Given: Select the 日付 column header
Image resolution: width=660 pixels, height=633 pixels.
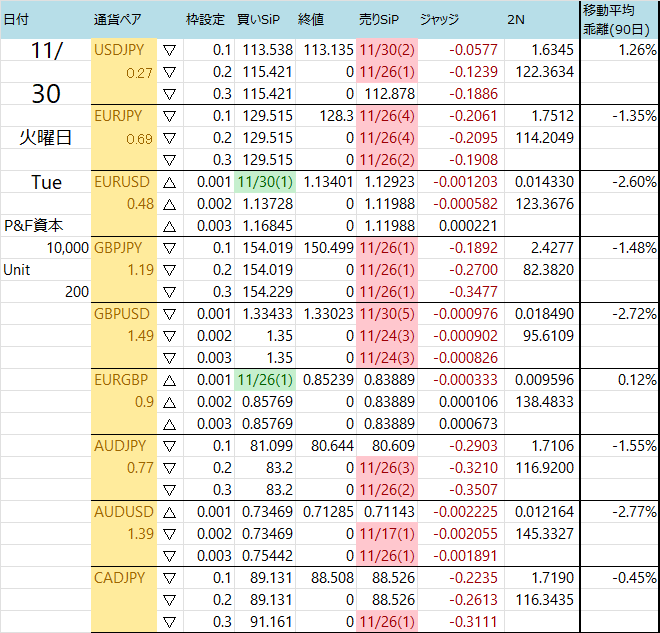Looking at the screenshot, I should [16, 19].
